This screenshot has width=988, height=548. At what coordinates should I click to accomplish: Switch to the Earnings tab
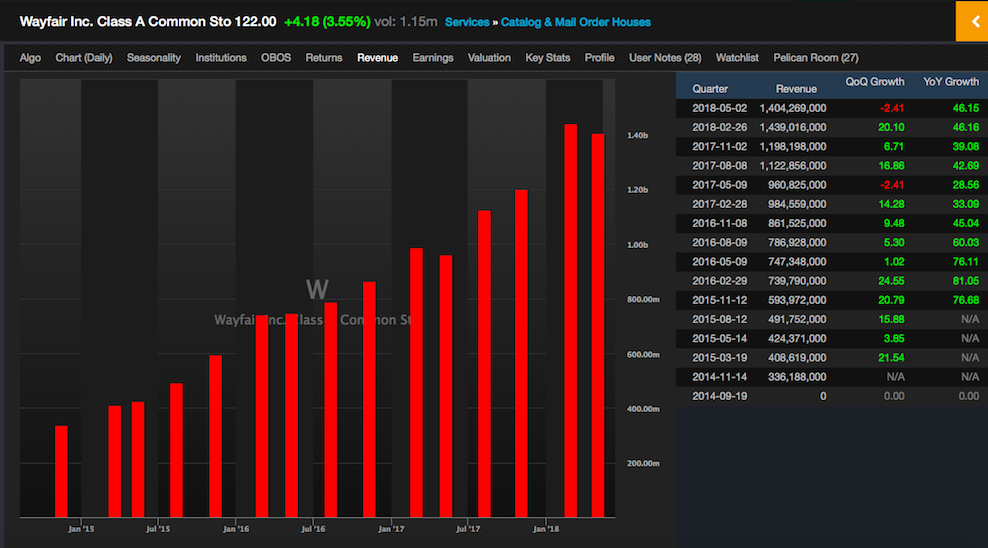click(433, 58)
